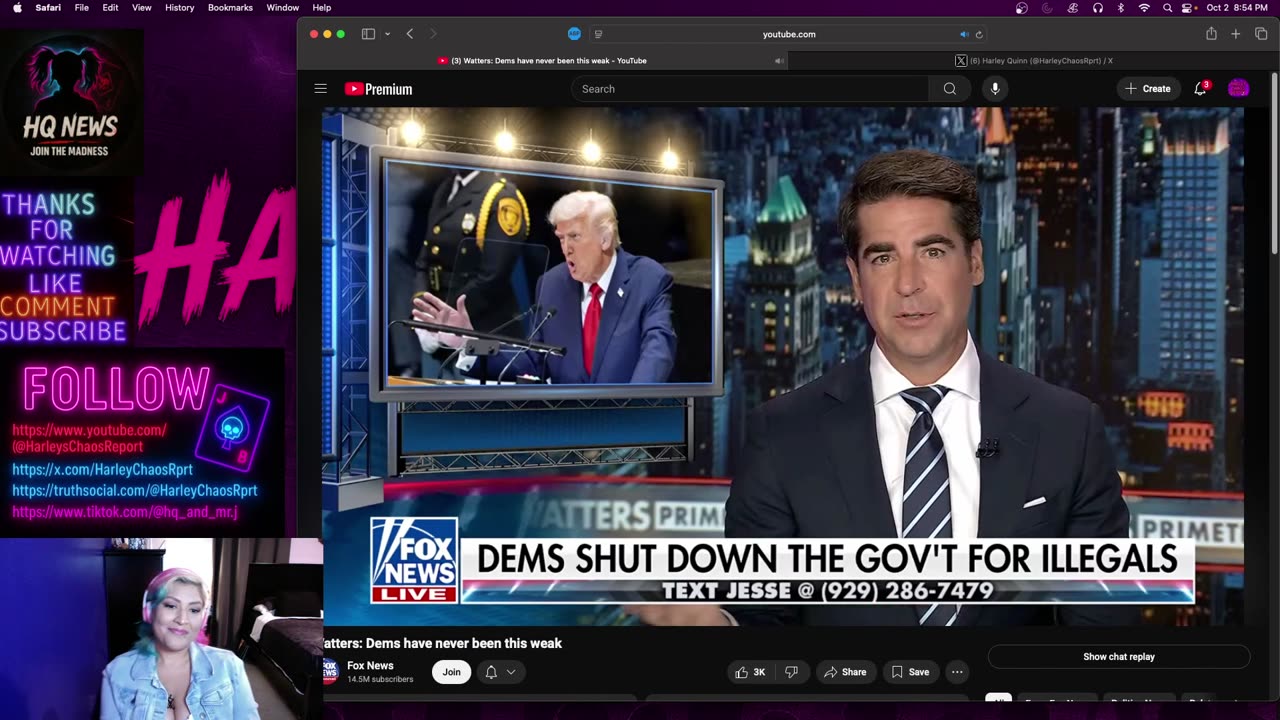
Task: Open the Safari profile extension icon
Action: tap(574, 34)
